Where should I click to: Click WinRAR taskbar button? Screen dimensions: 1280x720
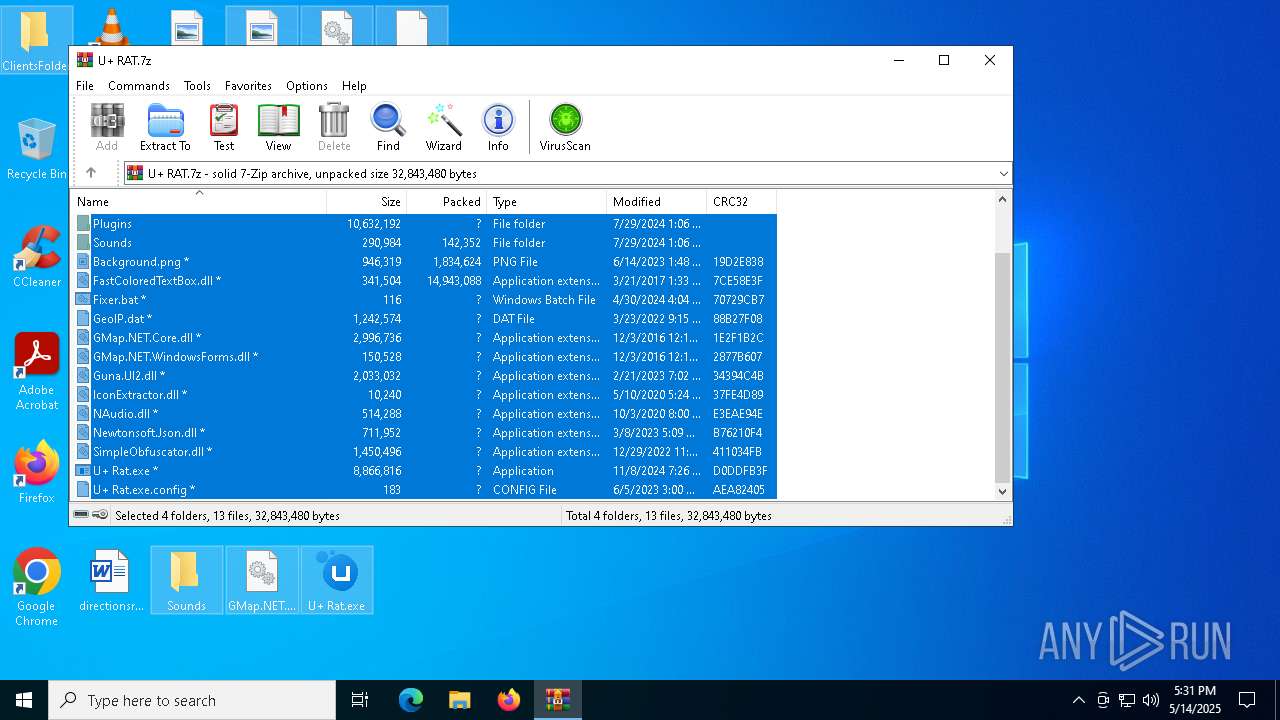coord(558,700)
